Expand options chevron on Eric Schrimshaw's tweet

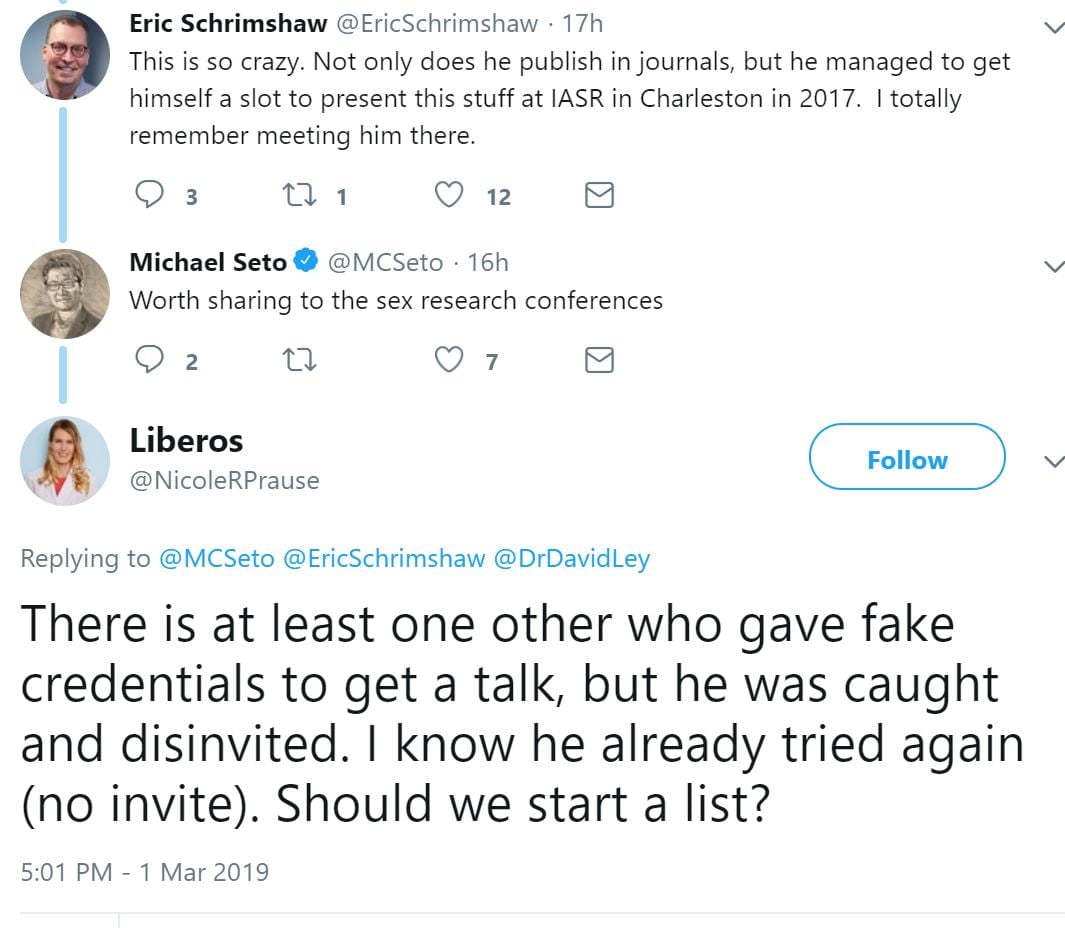click(1053, 27)
